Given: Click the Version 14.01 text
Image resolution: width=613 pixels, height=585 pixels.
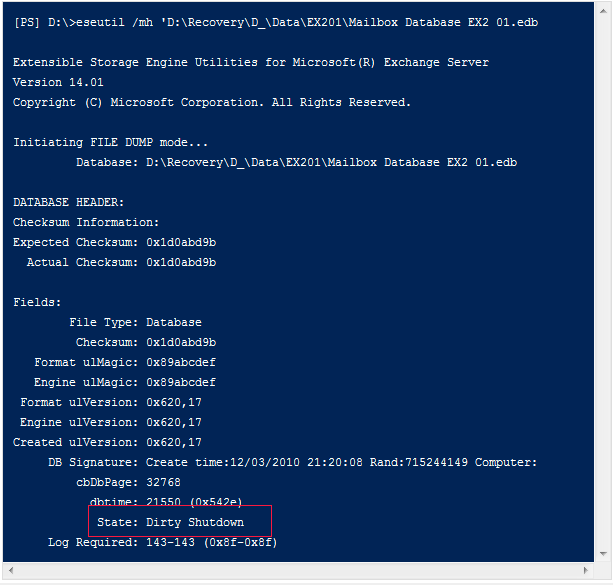Looking at the screenshot, I should [x=58, y=82].
